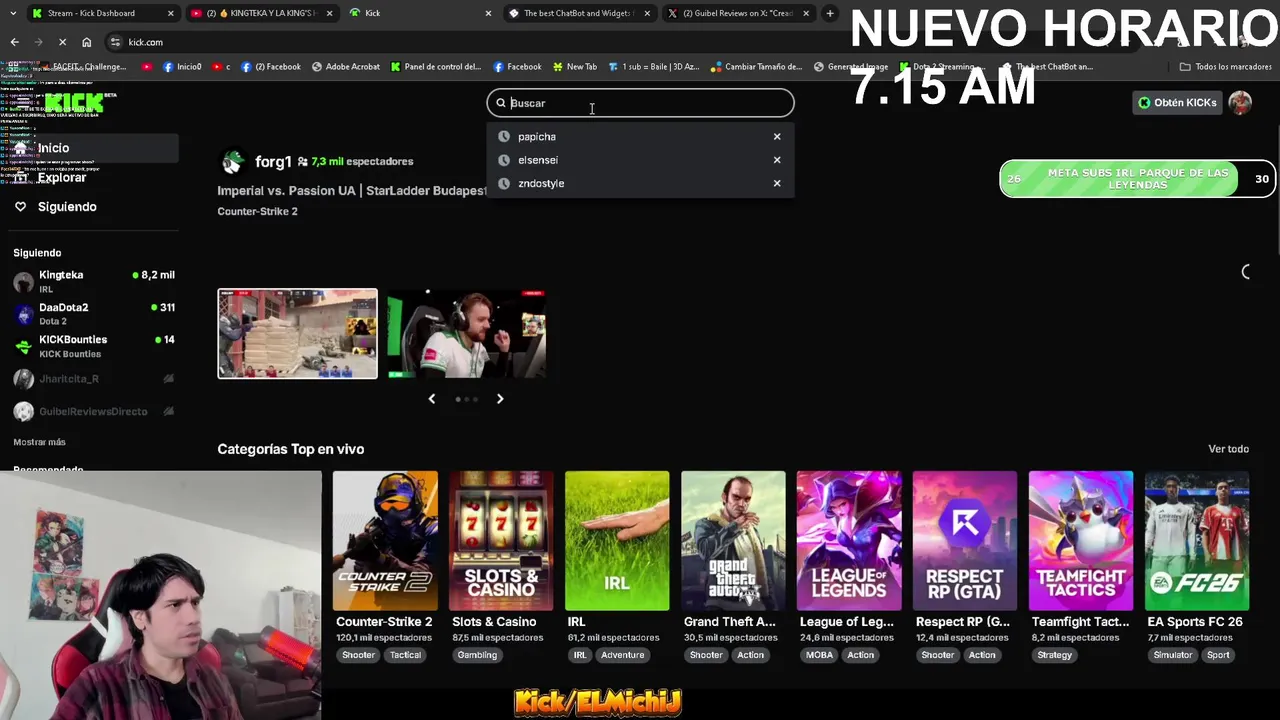Remove papicha from recent searches
Image resolution: width=1280 pixels, height=720 pixels.
coord(777,137)
